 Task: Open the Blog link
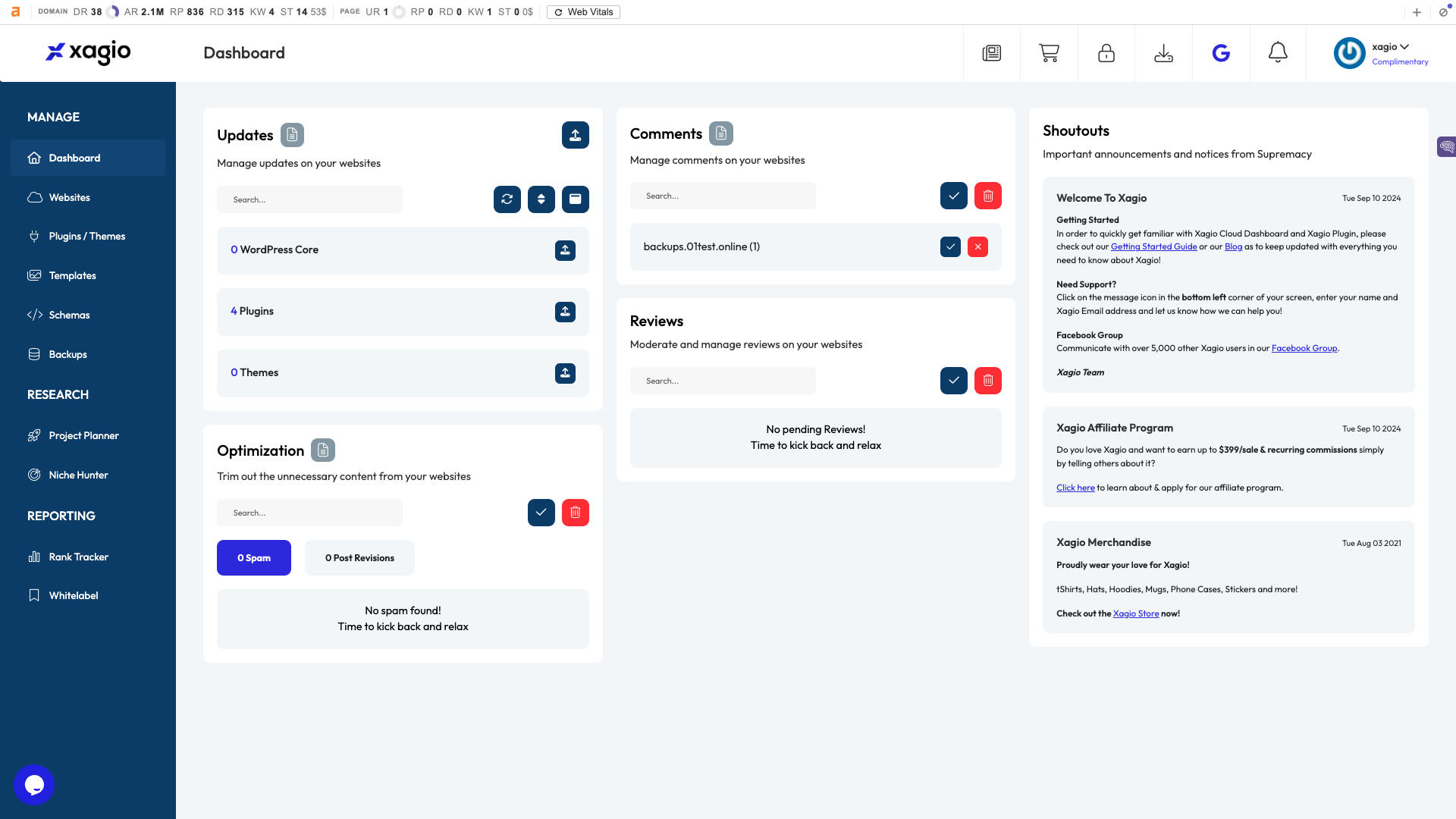point(1233,246)
